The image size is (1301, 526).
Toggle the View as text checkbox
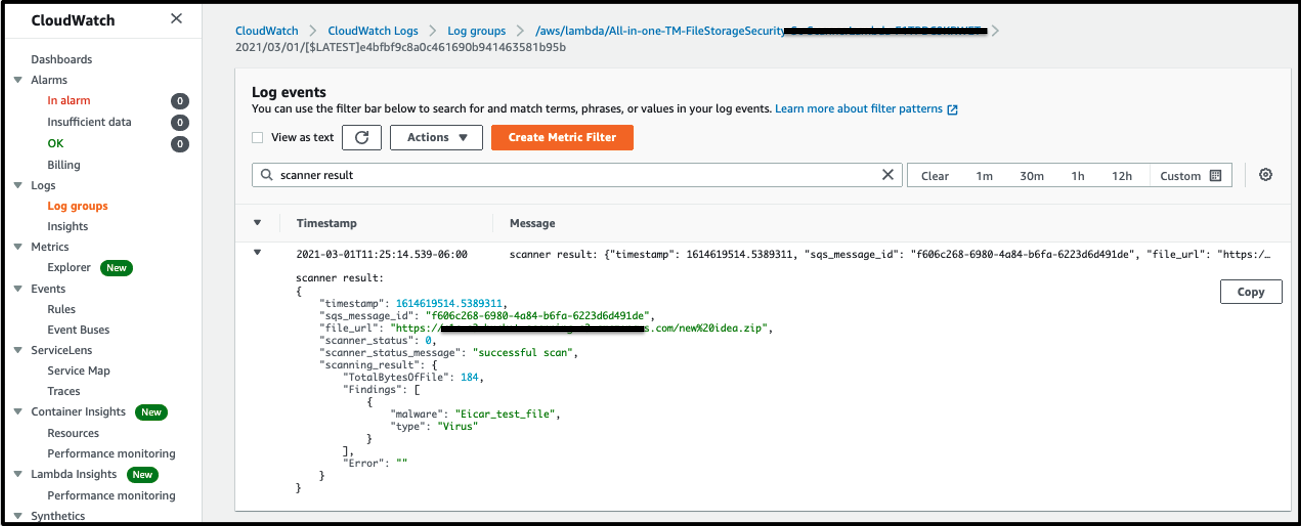(257, 138)
